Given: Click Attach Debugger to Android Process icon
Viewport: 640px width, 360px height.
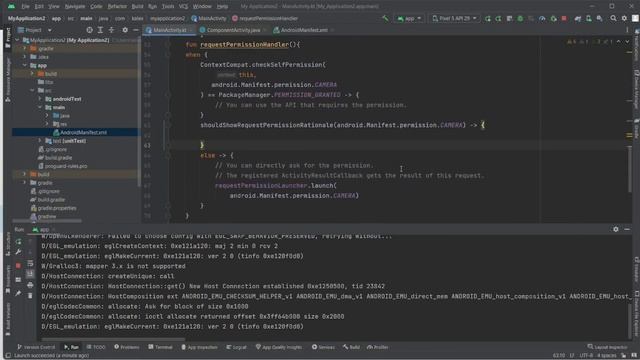Looking at the screenshot, I should 553,18.
